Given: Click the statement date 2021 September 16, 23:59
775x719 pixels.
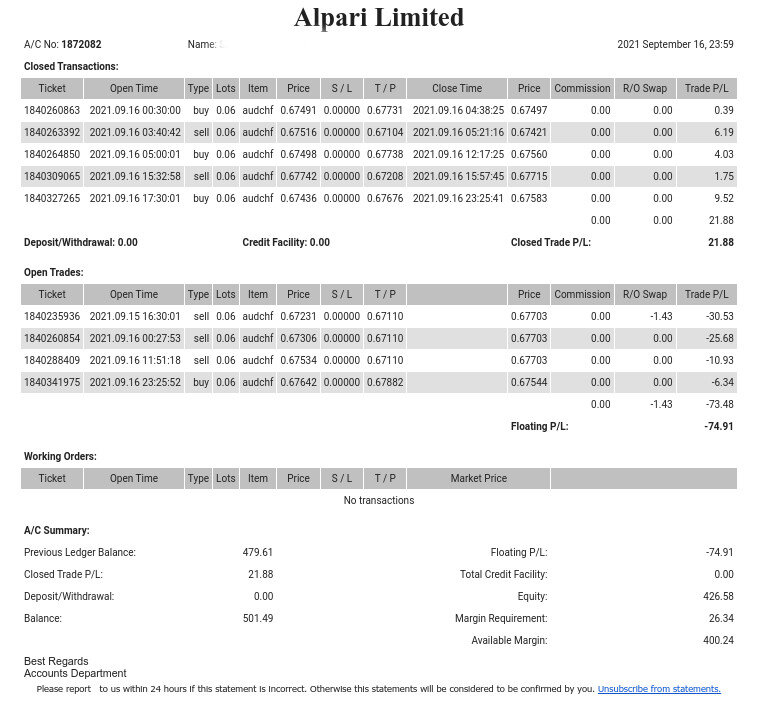Looking at the screenshot, I should (x=675, y=44).
